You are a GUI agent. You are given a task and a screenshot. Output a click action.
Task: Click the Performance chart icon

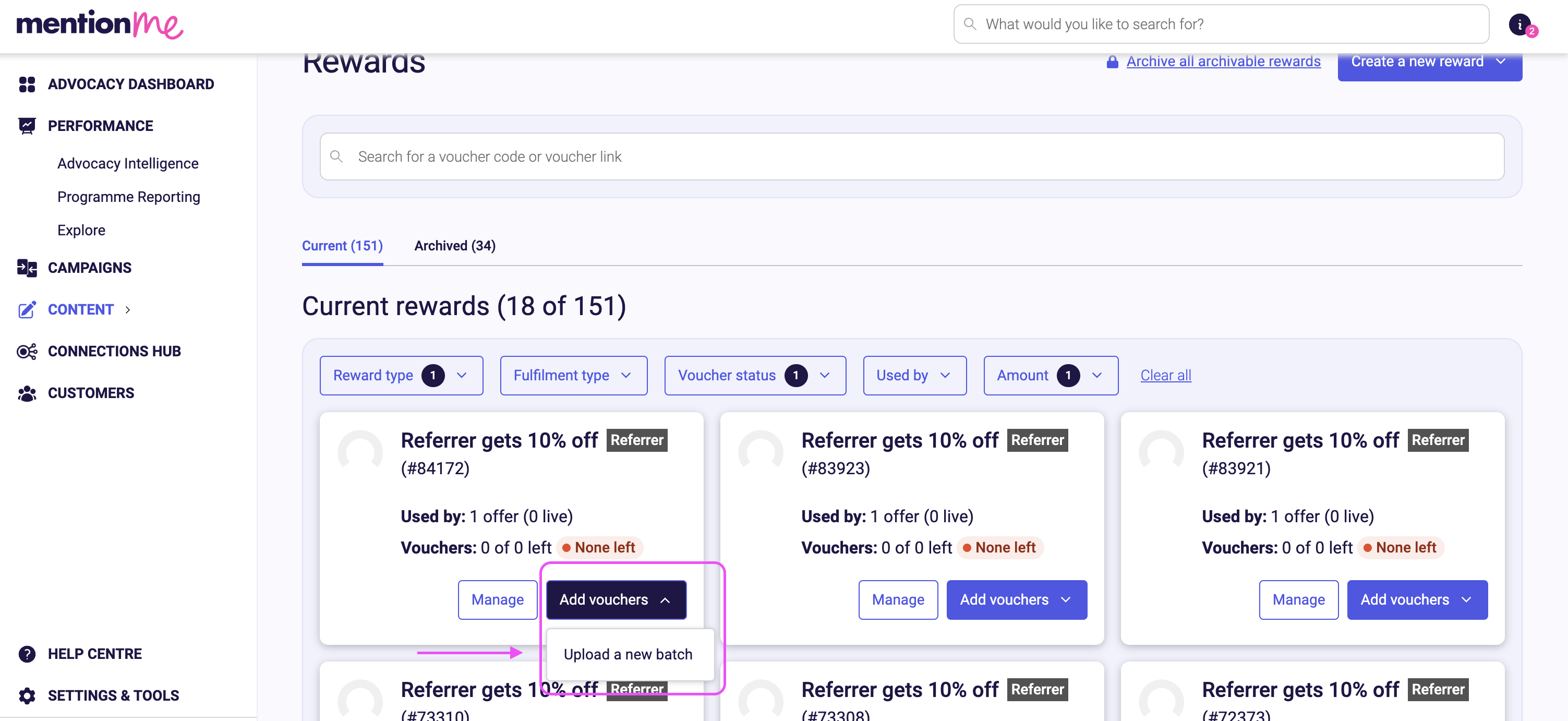(x=27, y=126)
